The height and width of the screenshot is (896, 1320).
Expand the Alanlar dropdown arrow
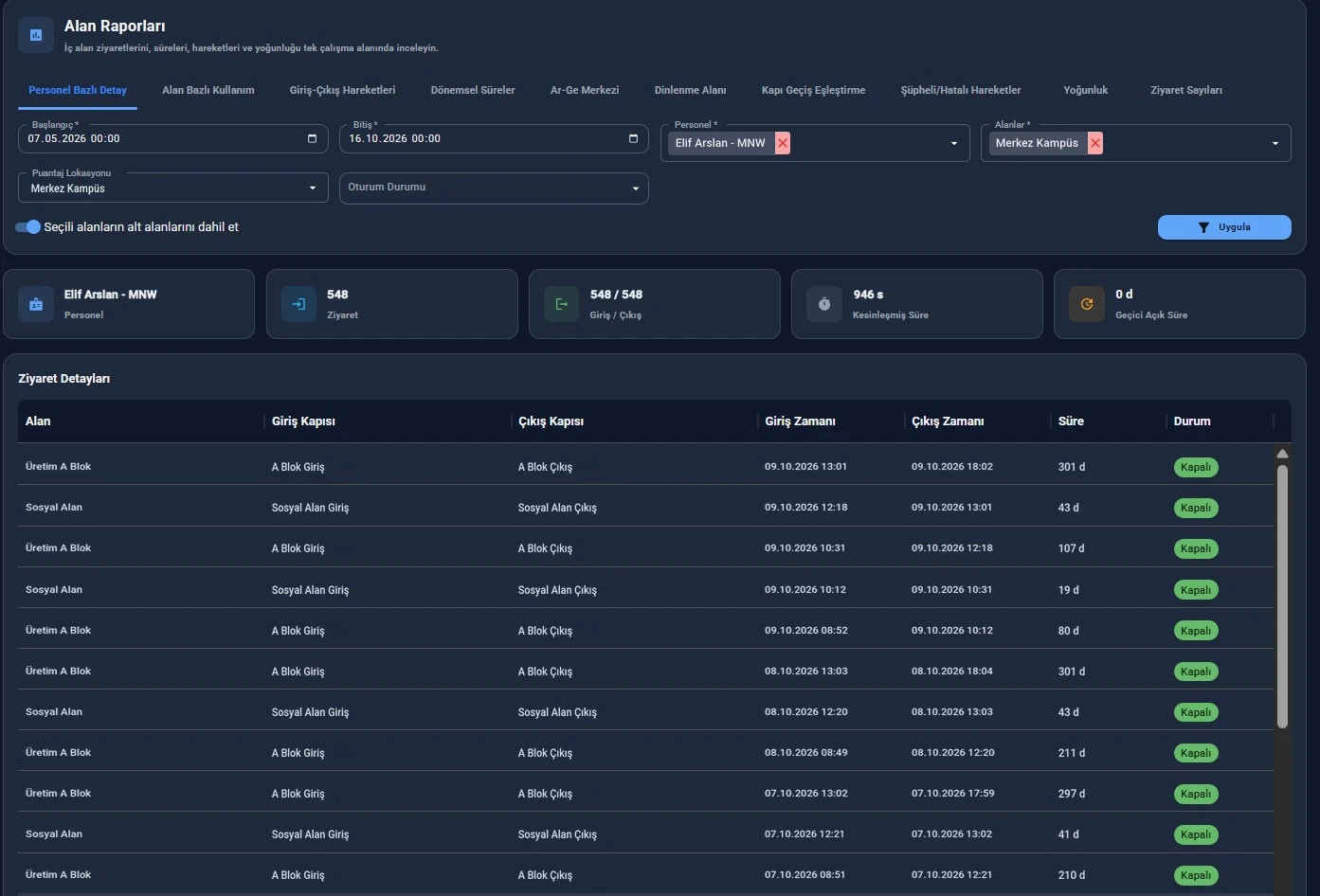[1275, 144]
